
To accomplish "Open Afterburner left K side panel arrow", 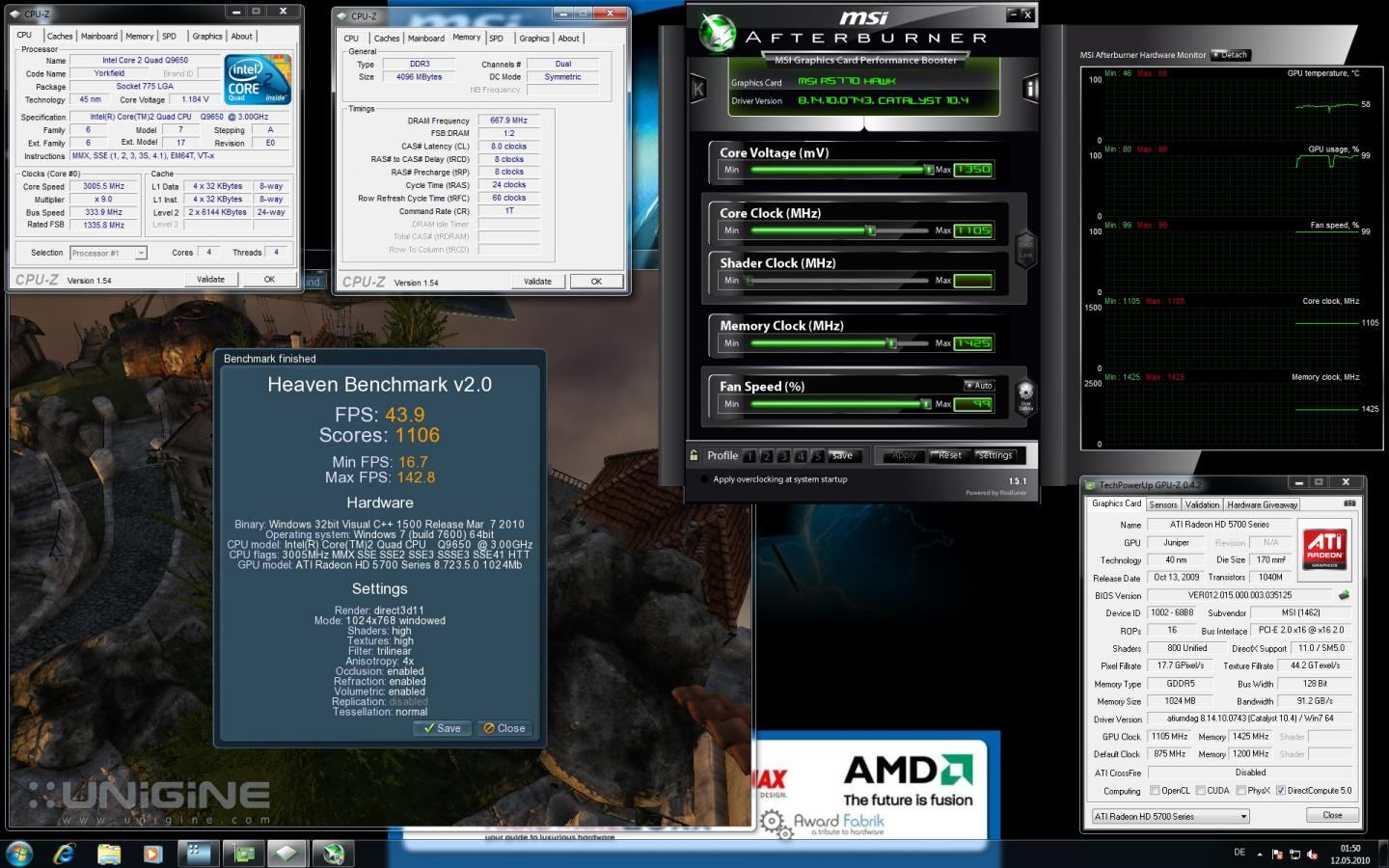I will click(x=698, y=89).
